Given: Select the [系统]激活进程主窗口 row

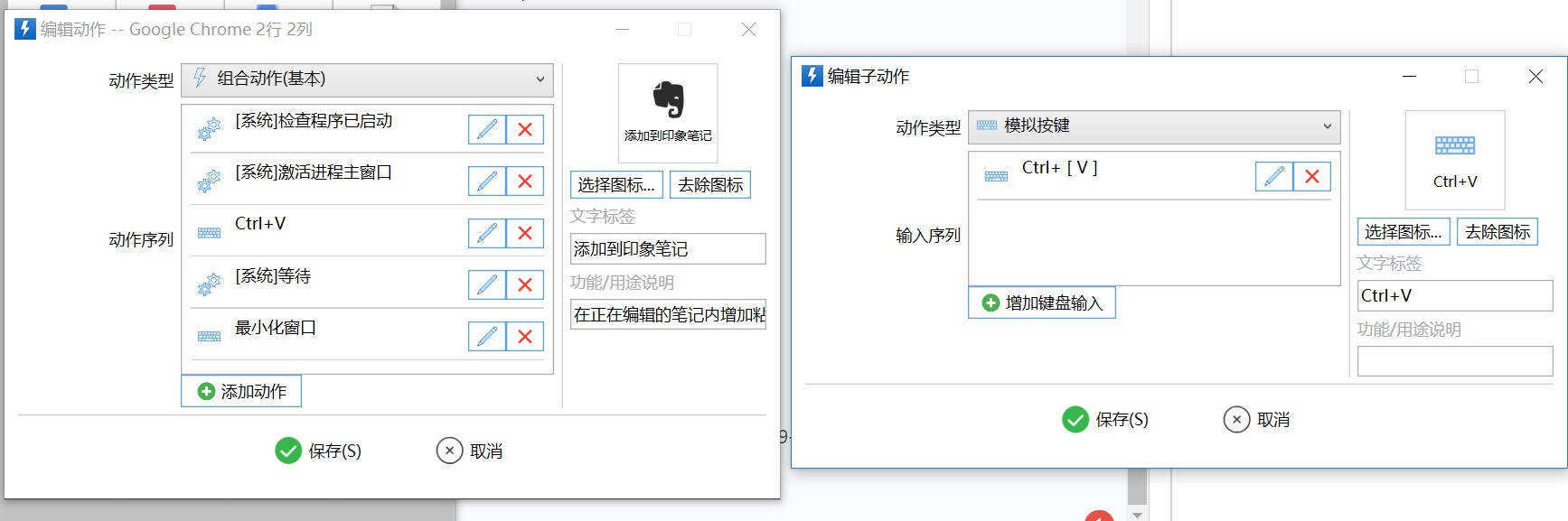Looking at the screenshot, I should [367, 181].
